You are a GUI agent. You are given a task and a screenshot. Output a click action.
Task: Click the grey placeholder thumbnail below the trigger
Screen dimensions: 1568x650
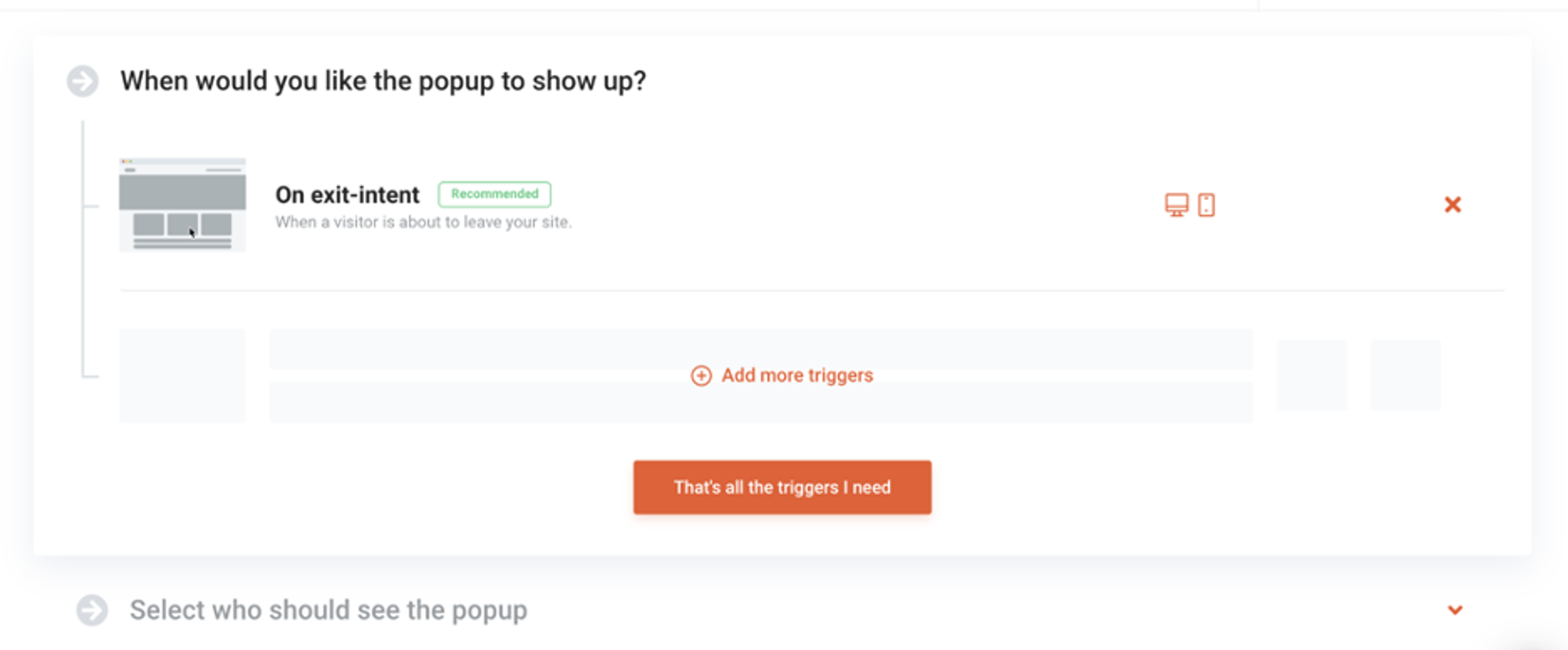(182, 376)
